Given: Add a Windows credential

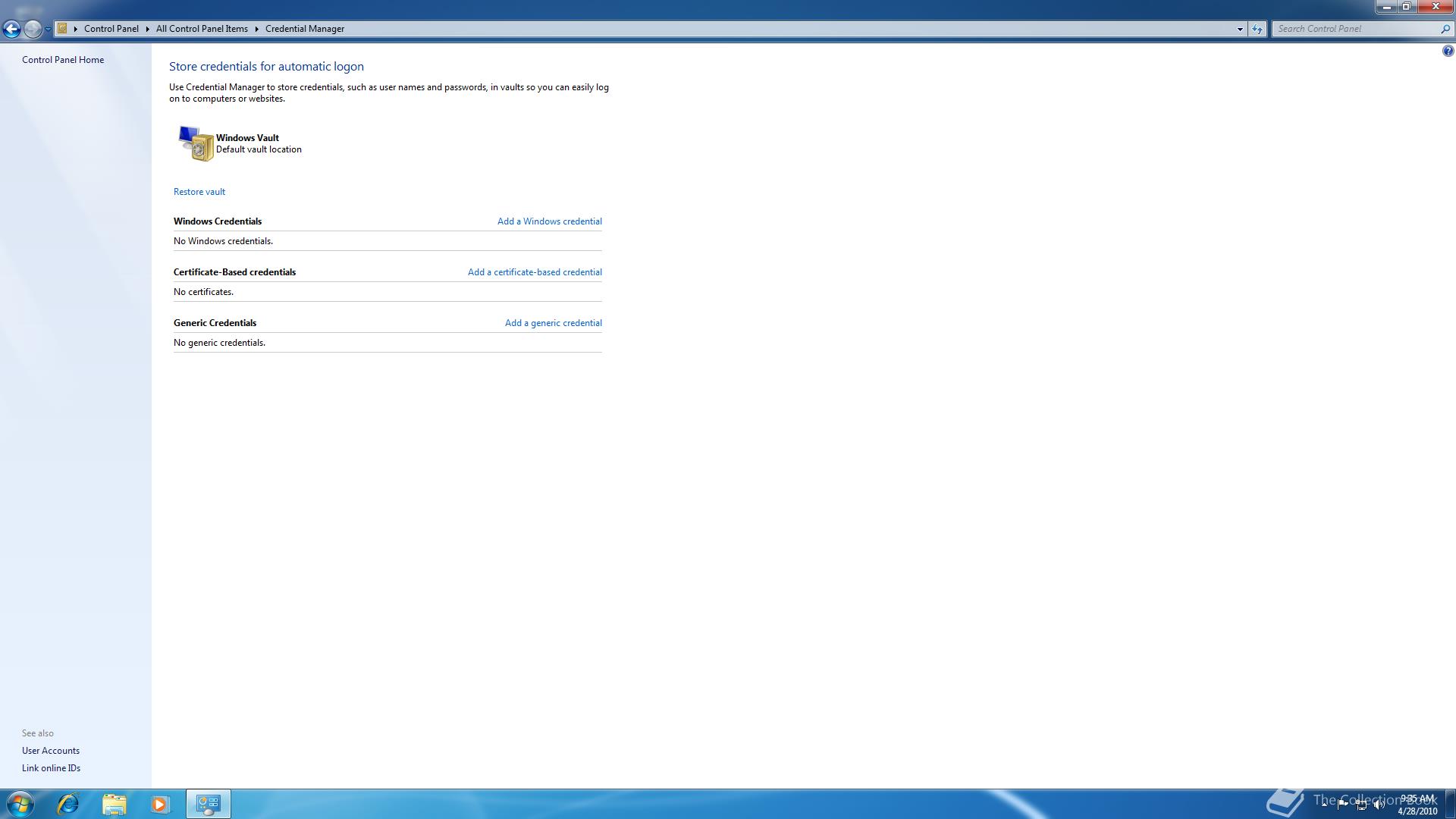Looking at the screenshot, I should pyautogui.click(x=550, y=221).
